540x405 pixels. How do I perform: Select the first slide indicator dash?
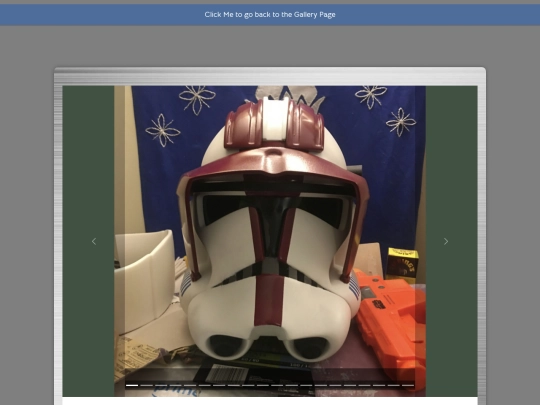(x=132, y=385)
